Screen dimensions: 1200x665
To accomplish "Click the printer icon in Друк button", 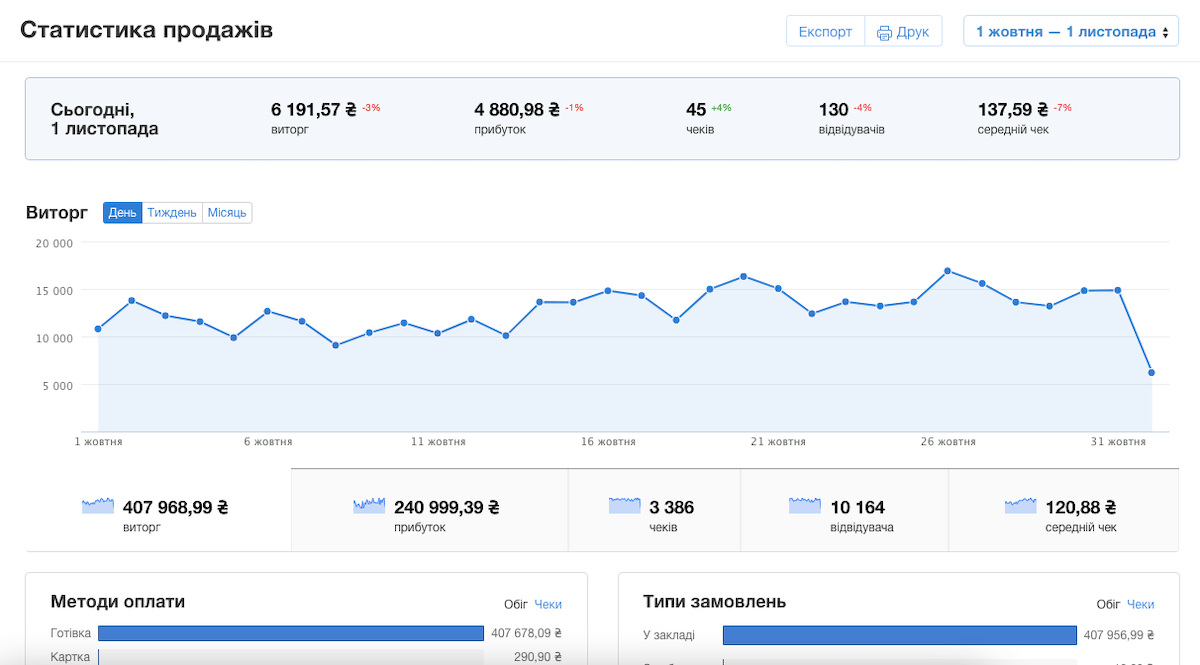I will (x=884, y=32).
